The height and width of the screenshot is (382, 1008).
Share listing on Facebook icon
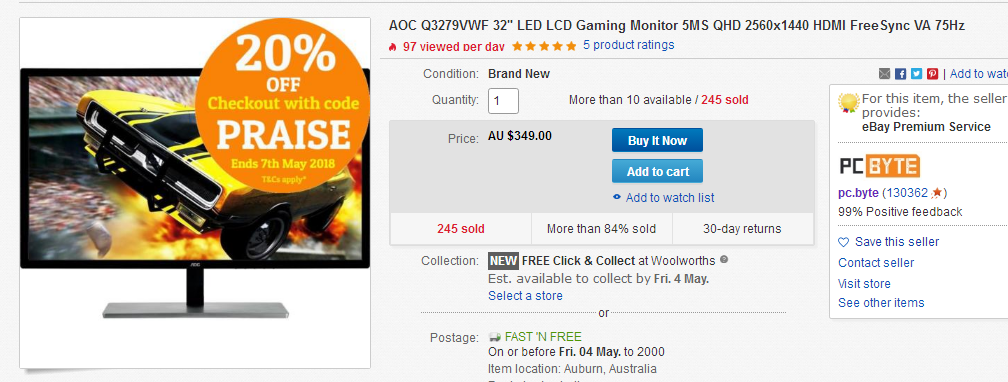(x=901, y=74)
